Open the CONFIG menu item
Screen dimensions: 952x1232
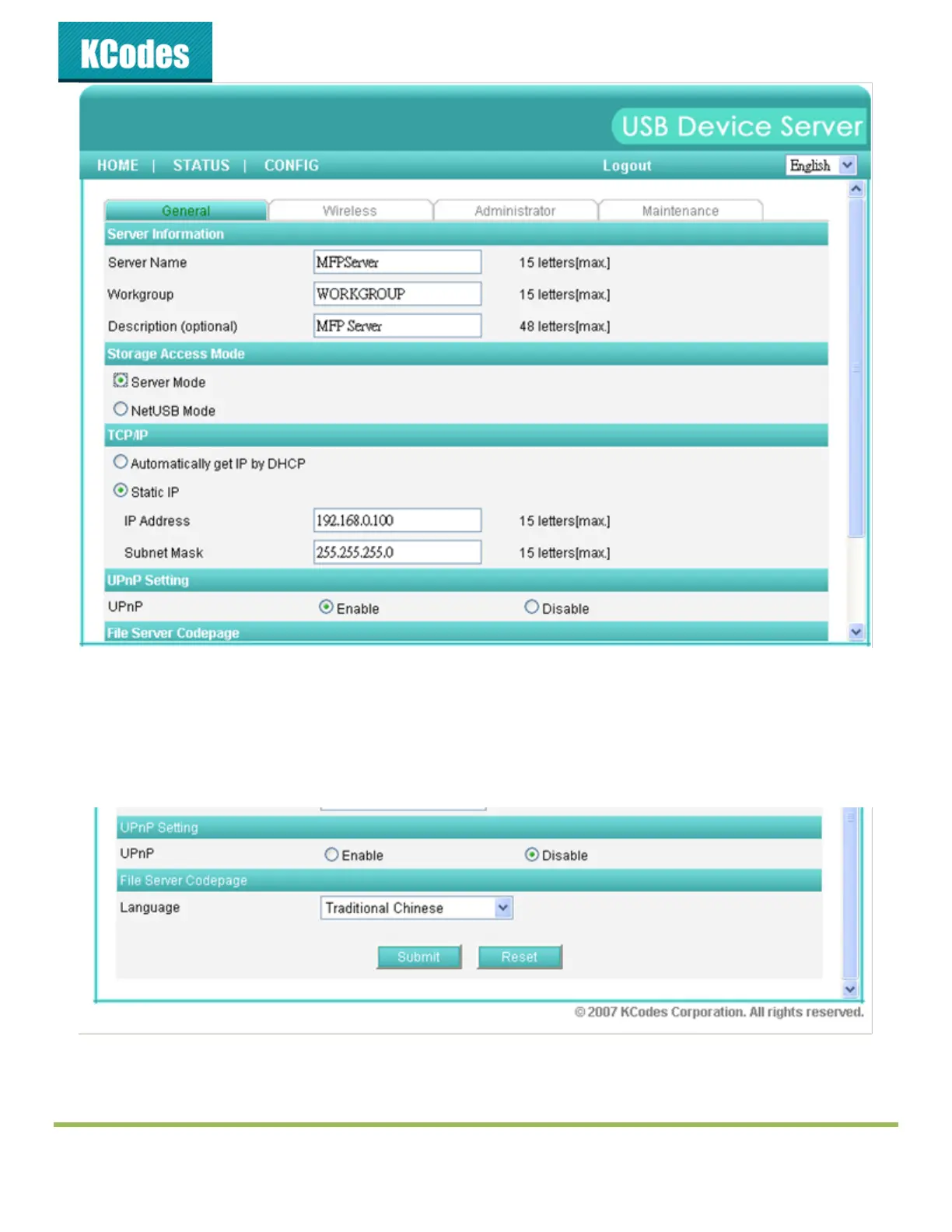pyautogui.click(x=292, y=166)
